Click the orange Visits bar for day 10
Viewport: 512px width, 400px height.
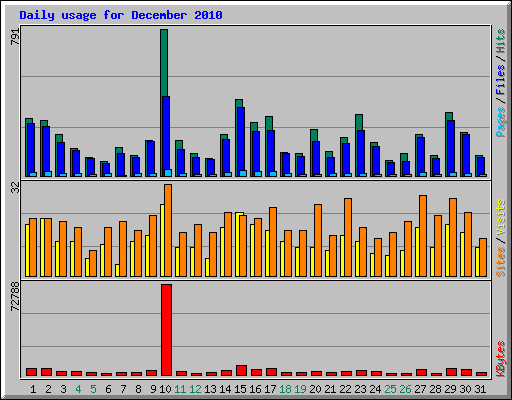click(168, 230)
